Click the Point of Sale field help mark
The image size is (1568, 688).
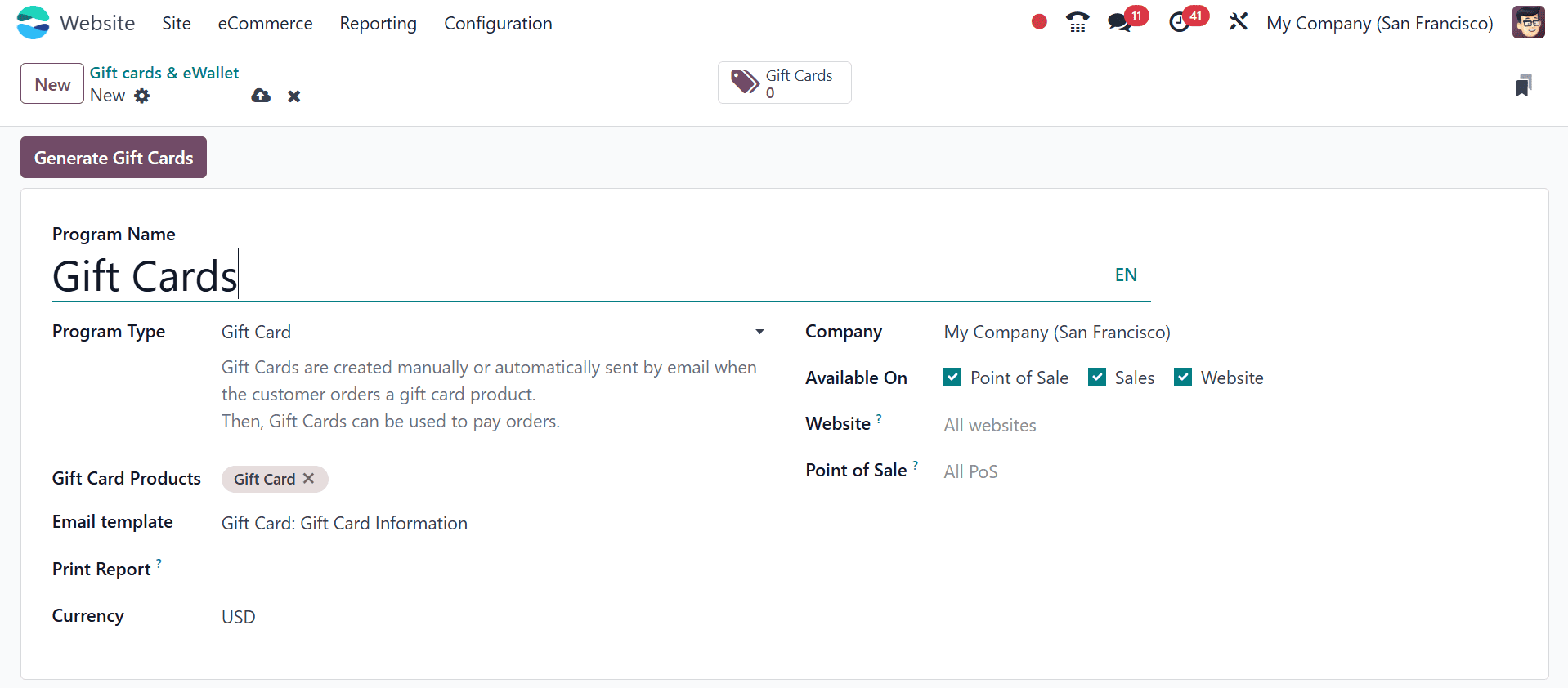tap(916, 465)
